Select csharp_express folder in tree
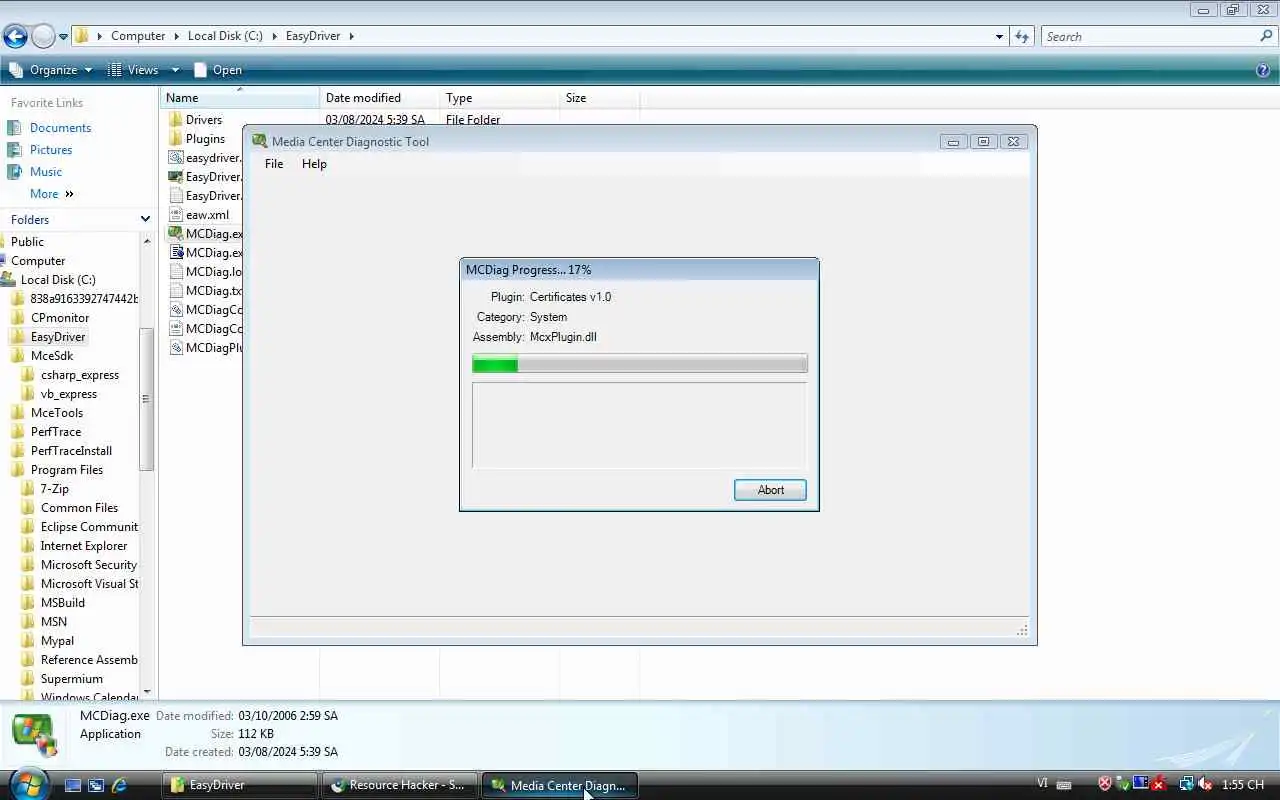The width and height of the screenshot is (1280, 800). [80, 375]
